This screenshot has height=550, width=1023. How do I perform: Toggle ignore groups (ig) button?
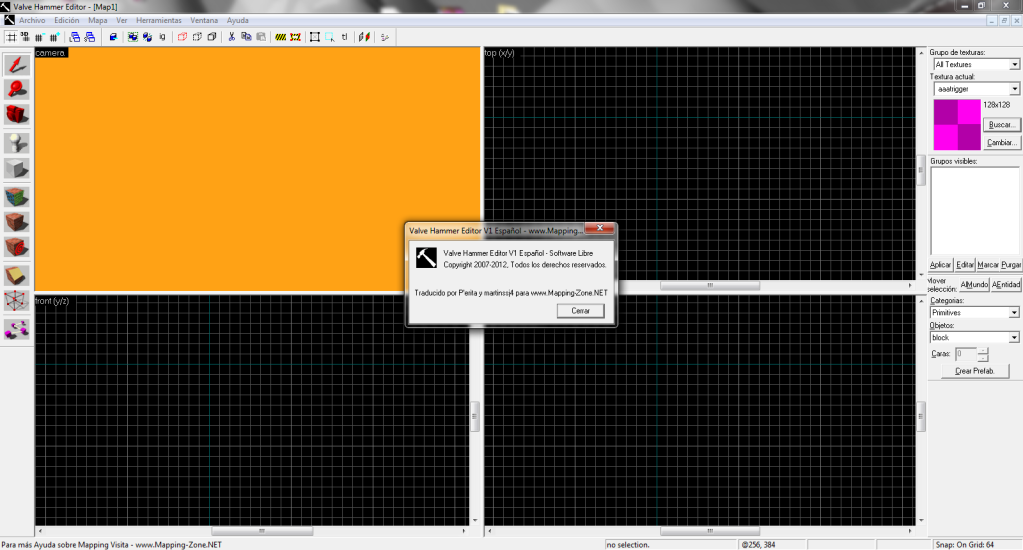[162, 37]
